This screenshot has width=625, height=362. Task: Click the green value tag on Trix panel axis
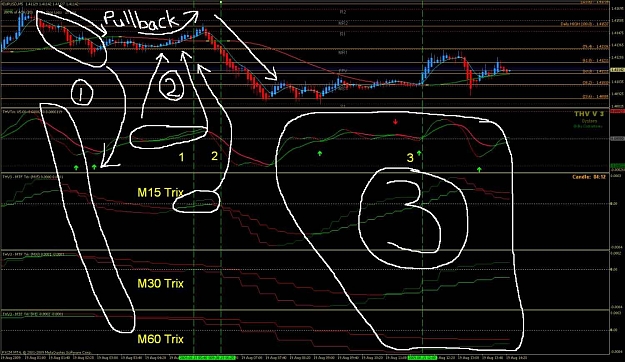[x=617, y=165]
